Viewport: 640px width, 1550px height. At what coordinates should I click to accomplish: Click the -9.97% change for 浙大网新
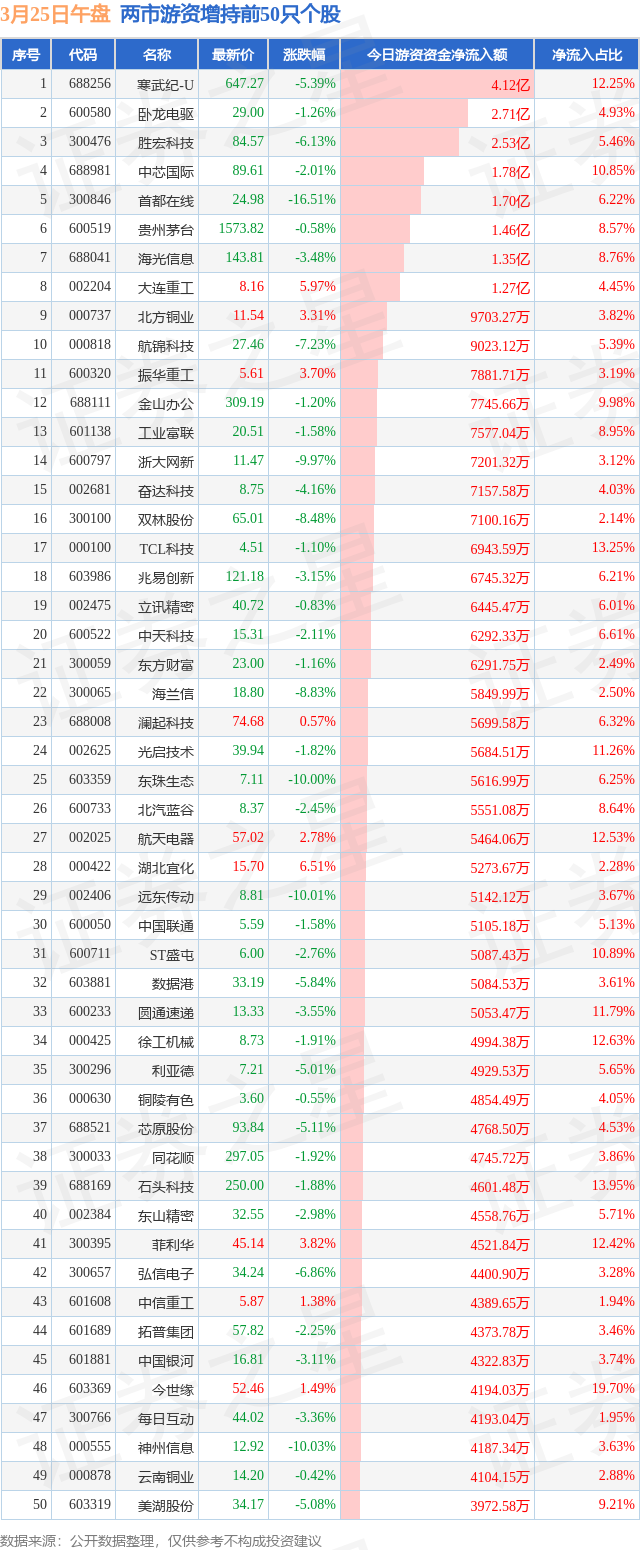[315, 461]
